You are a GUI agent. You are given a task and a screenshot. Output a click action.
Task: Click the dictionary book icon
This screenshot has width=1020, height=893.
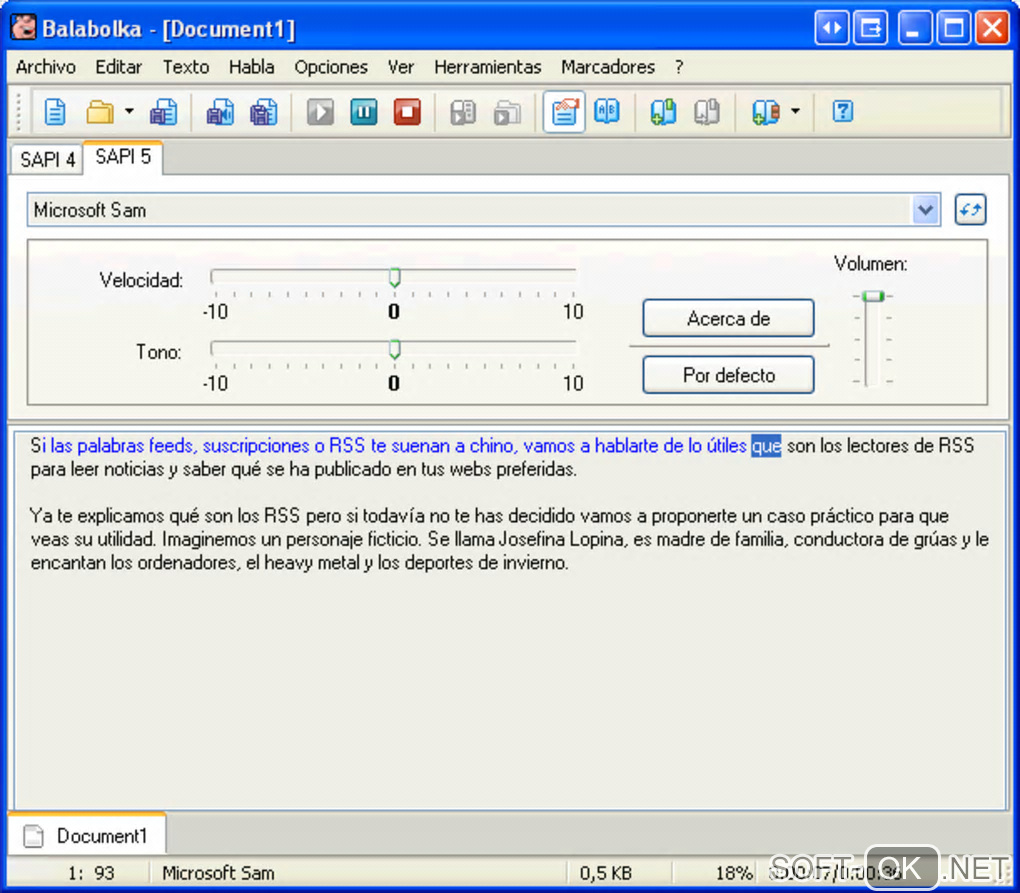tap(607, 111)
